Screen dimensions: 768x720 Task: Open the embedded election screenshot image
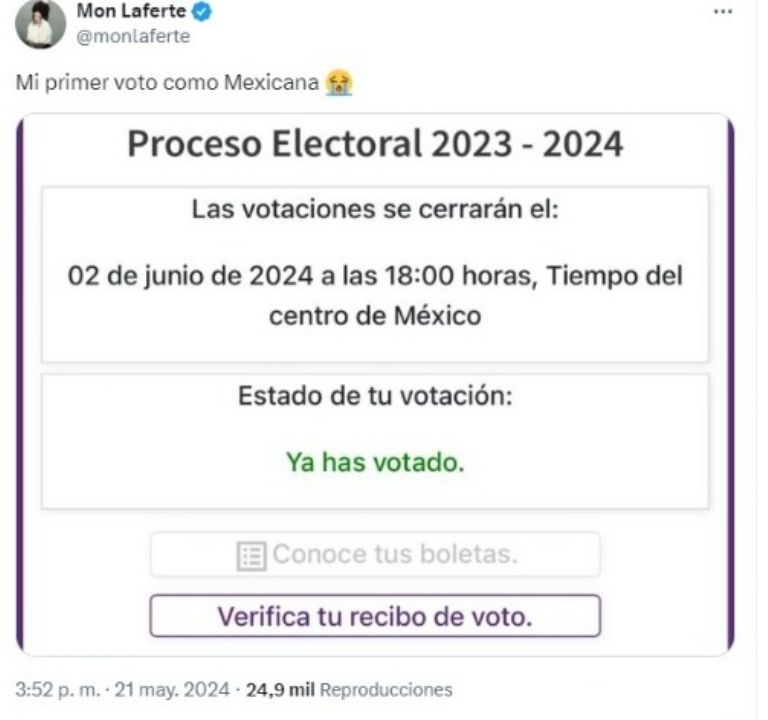coord(375,384)
